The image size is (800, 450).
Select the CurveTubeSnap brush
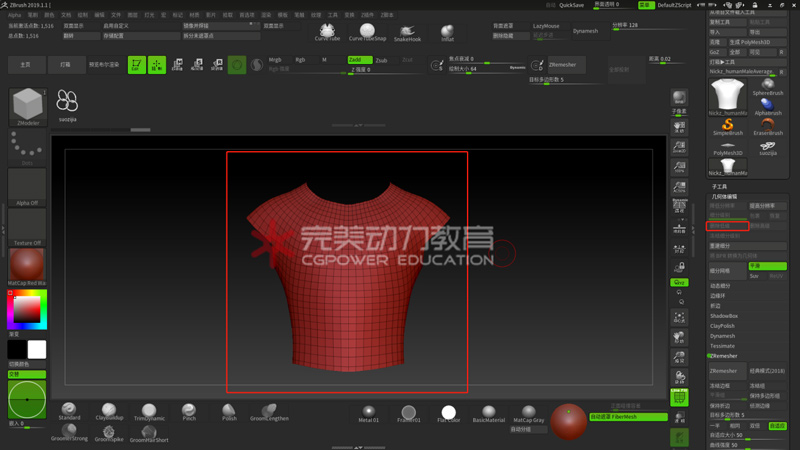[x=367, y=32]
